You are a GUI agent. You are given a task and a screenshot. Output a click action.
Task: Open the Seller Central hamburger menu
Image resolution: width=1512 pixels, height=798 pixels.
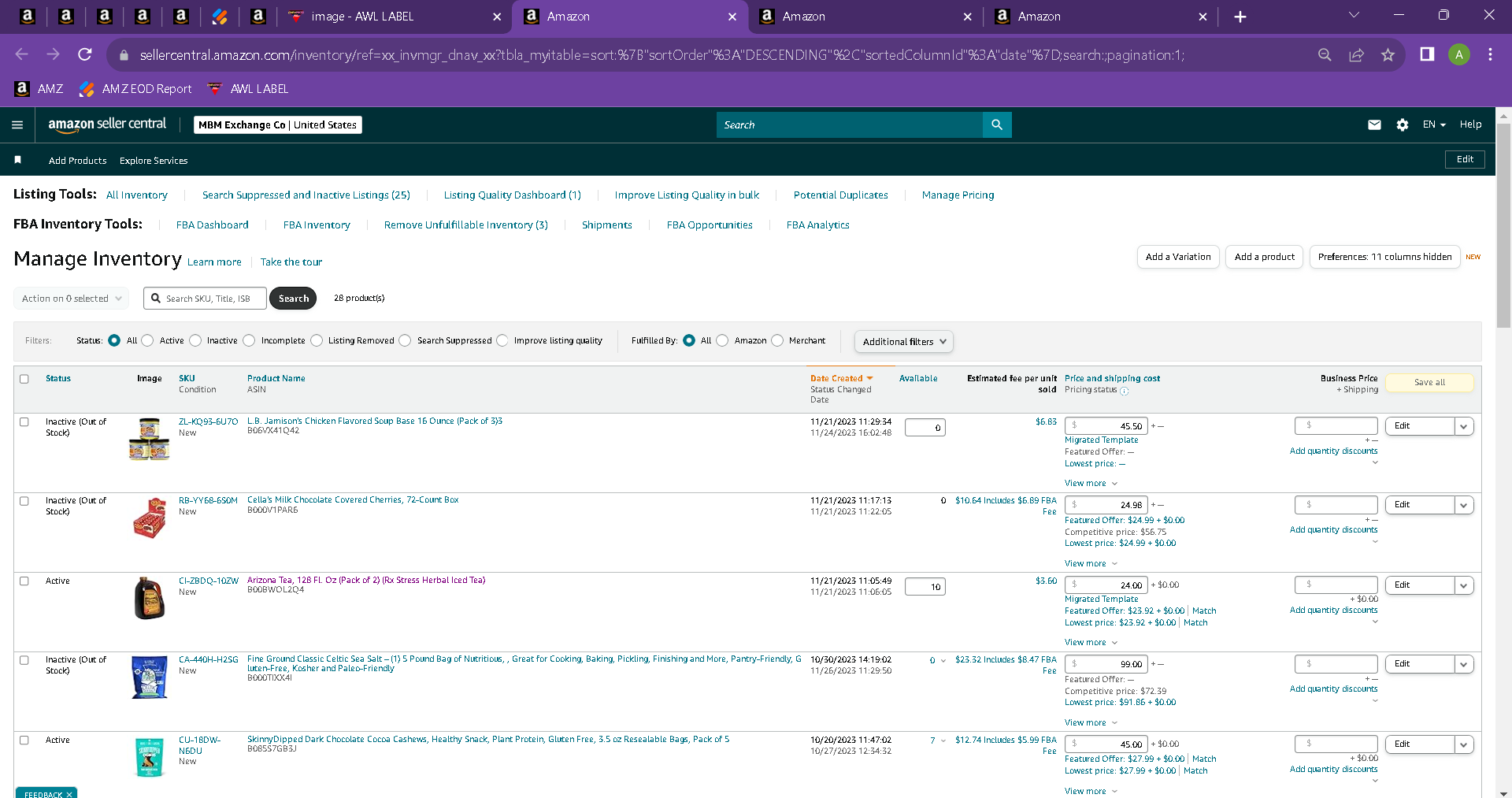coord(17,124)
